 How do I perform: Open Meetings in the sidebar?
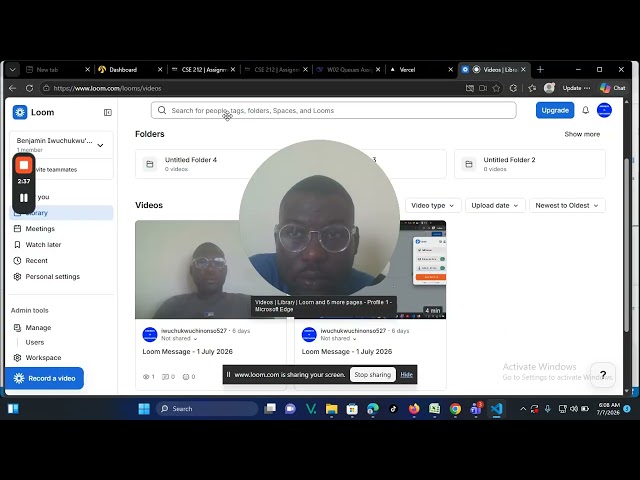click(x=61, y=229)
